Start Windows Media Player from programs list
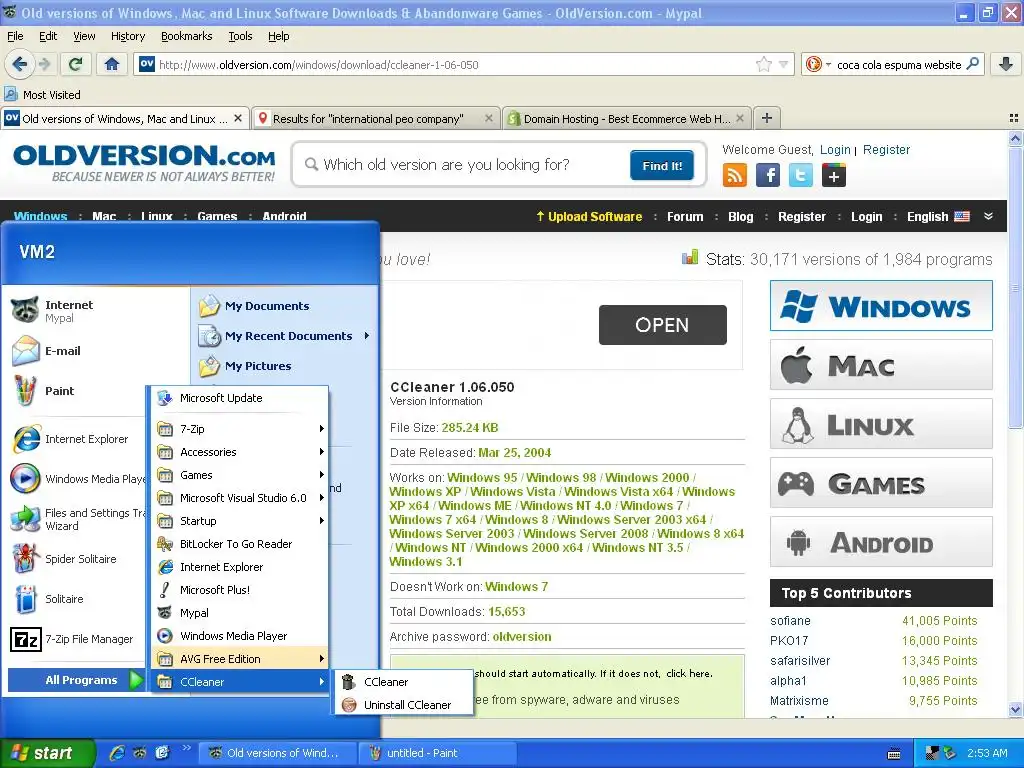The image size is (1024, 768). click(240, 636)
